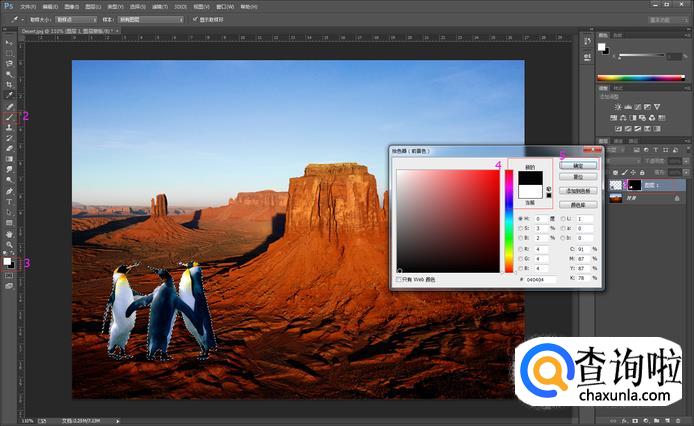Viewport: 694px width, 426px height.
Task: Toggle the 显示取样环 checkbox in options bar
Action: (194, 18)
